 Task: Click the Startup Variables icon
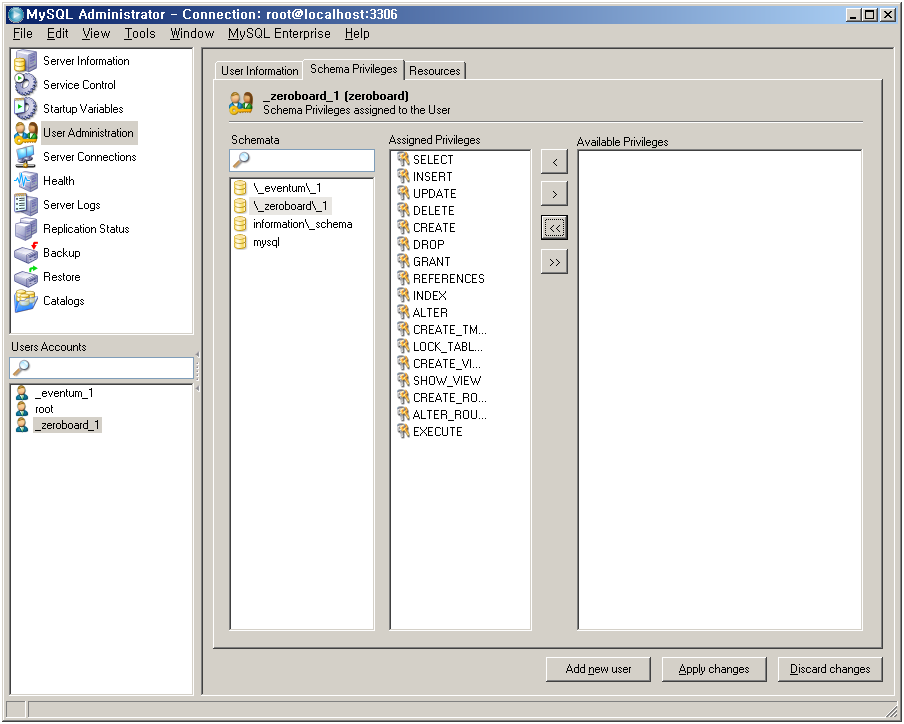click(x=25, y=109)
